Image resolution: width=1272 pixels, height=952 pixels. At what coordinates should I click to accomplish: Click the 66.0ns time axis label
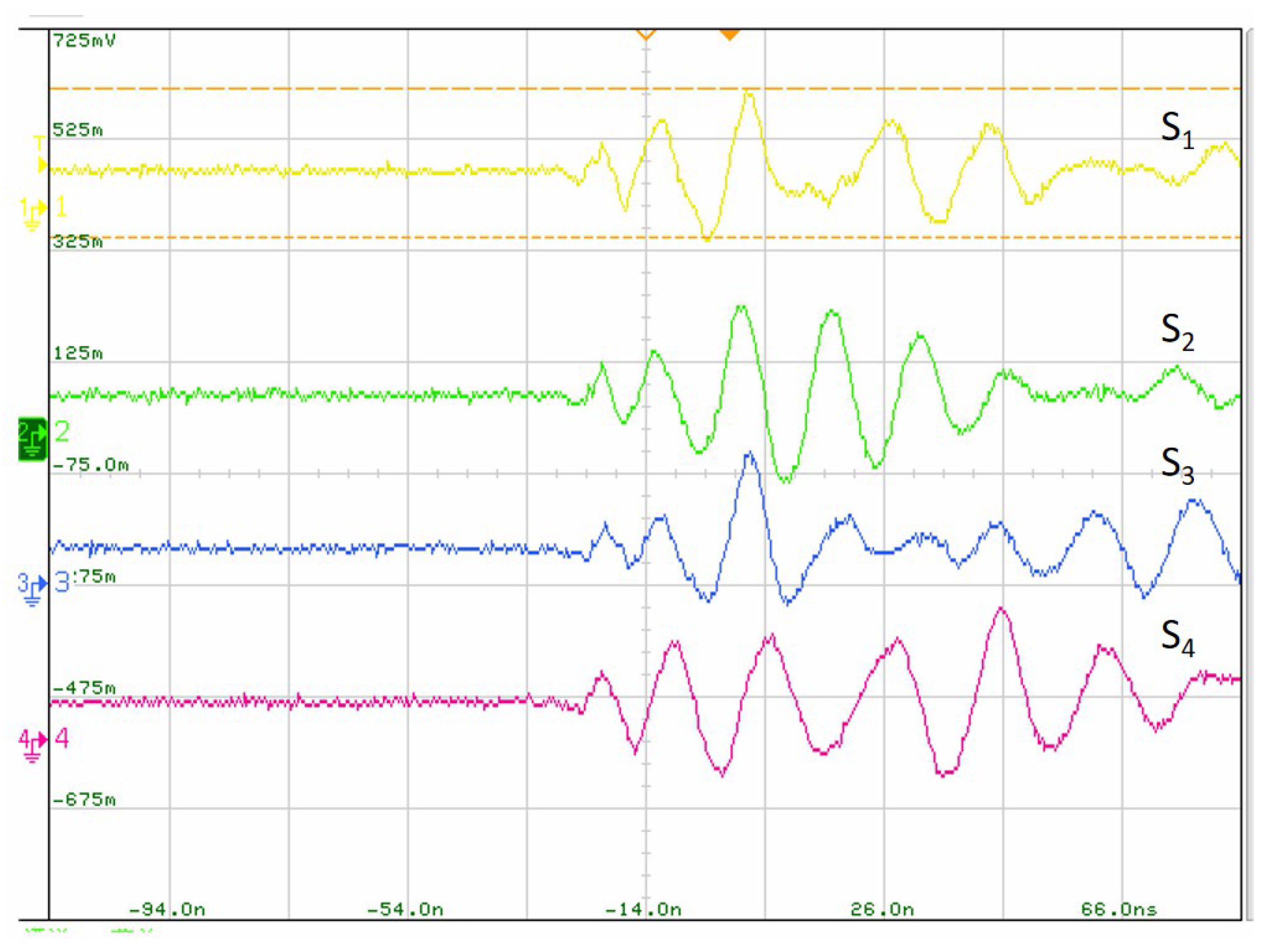(1119, 909)
